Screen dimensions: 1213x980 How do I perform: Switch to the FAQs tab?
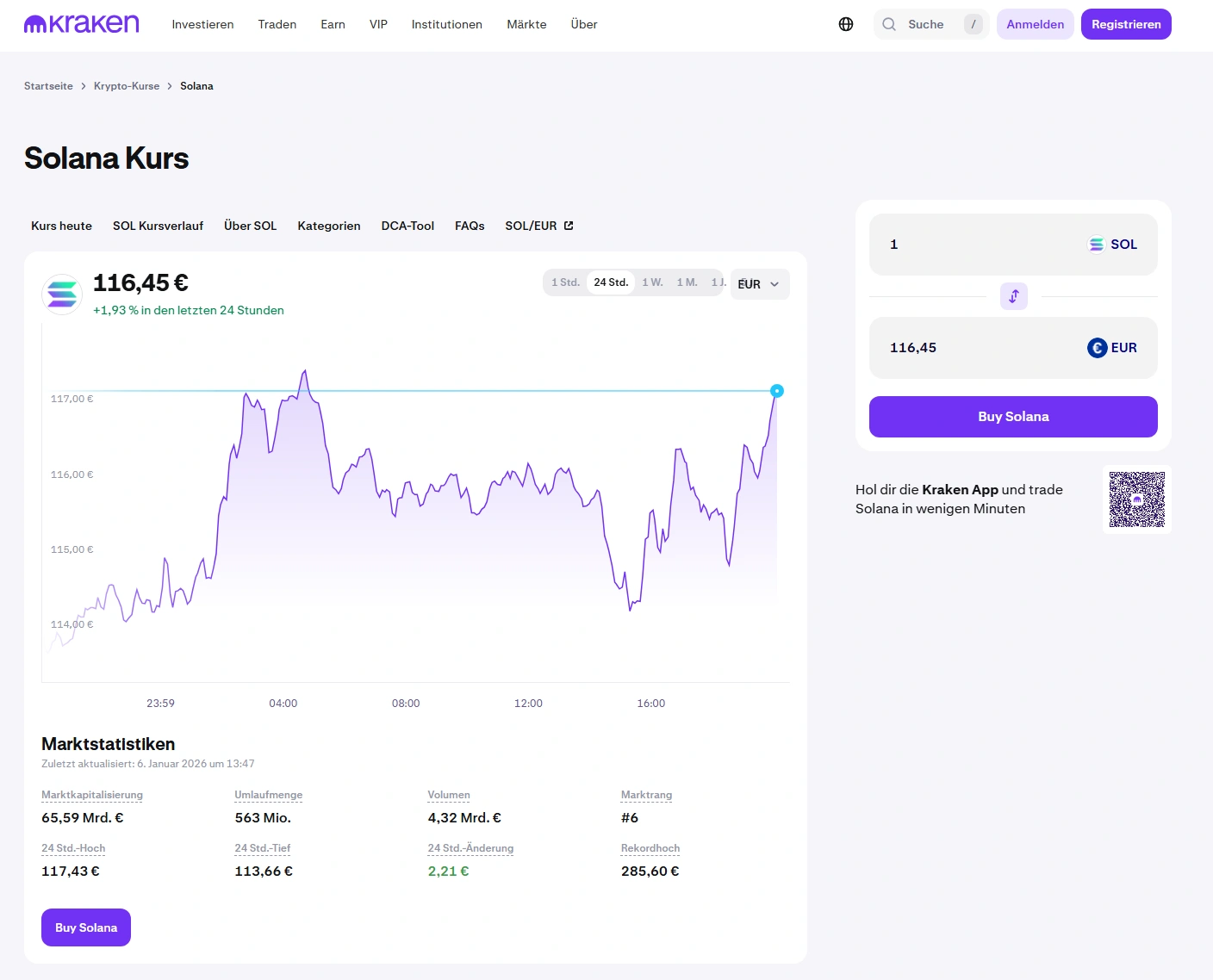click(470, 226)
